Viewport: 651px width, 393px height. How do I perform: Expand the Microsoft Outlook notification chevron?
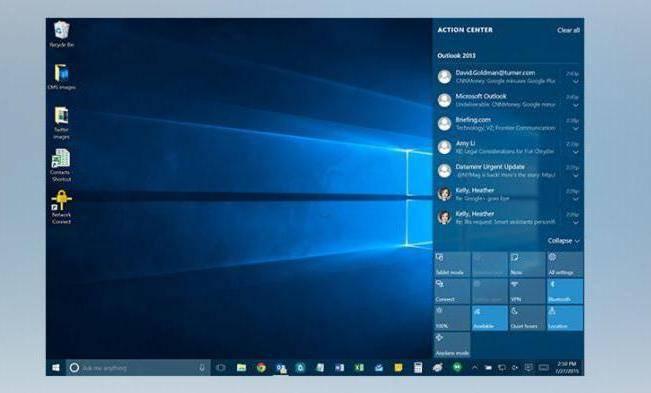coord(575,105)
